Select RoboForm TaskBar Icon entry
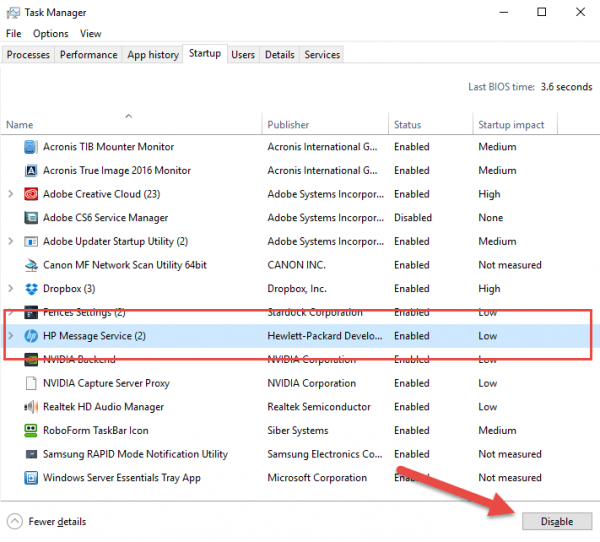This screenshot has height=542, width=600. coord(96,430)
